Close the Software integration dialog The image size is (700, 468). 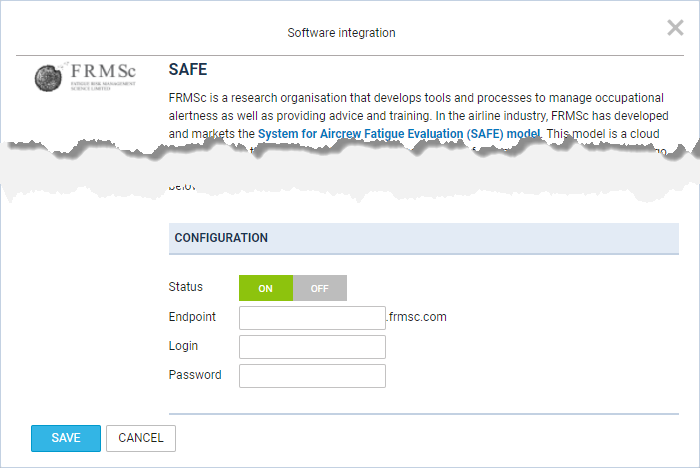[675, 28]
